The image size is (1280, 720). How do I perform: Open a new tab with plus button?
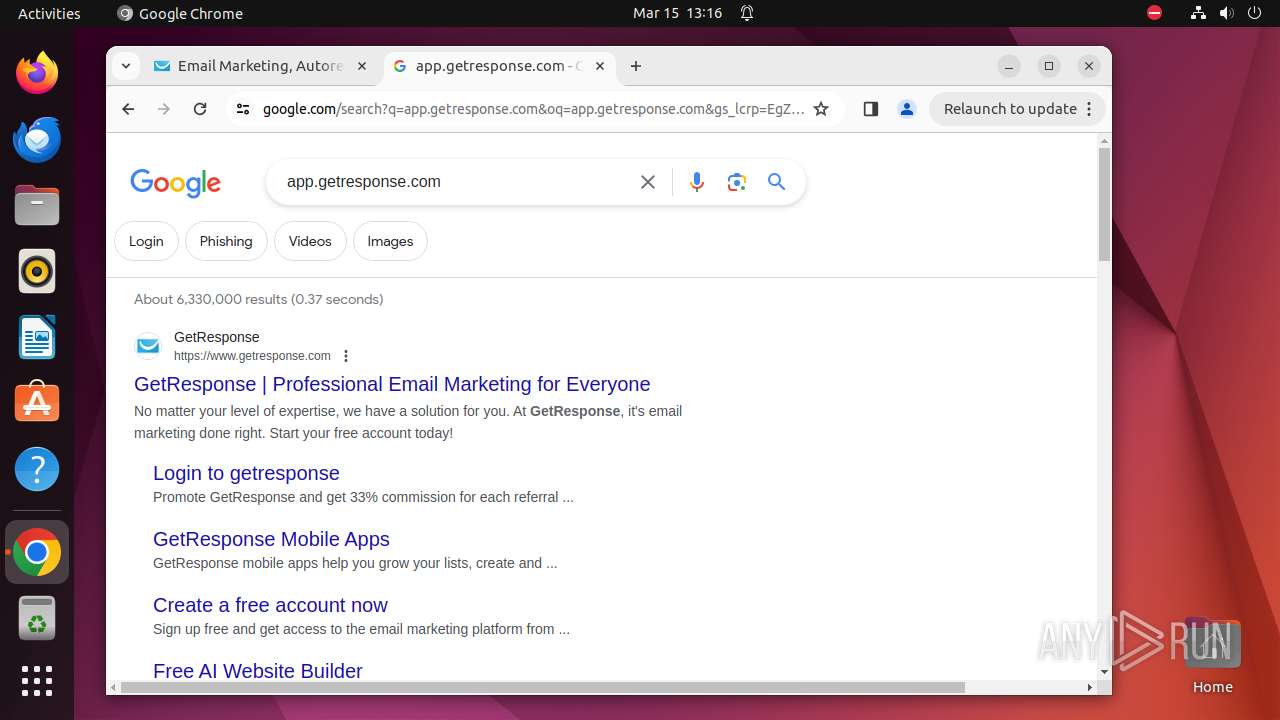(x=636, y=66)
